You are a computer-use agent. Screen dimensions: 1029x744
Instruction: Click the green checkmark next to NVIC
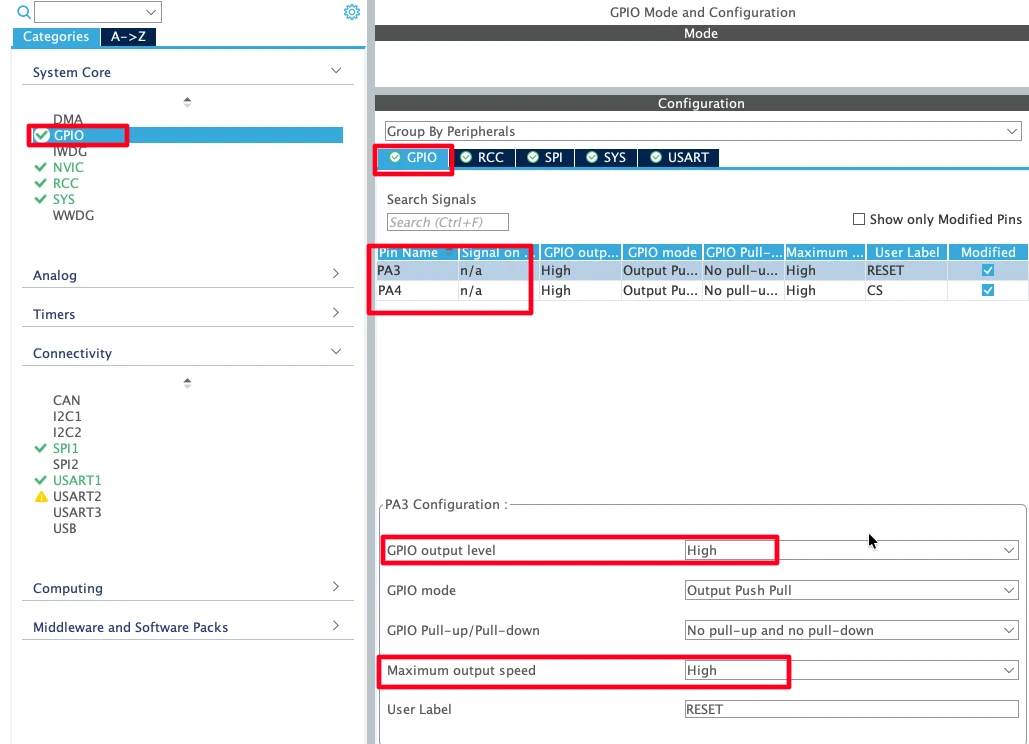(41, 168)
